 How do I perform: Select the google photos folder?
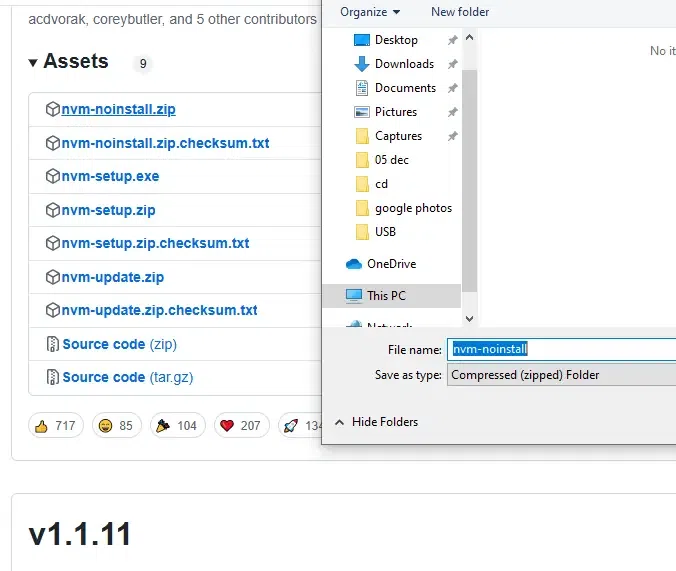click(413, 208)
